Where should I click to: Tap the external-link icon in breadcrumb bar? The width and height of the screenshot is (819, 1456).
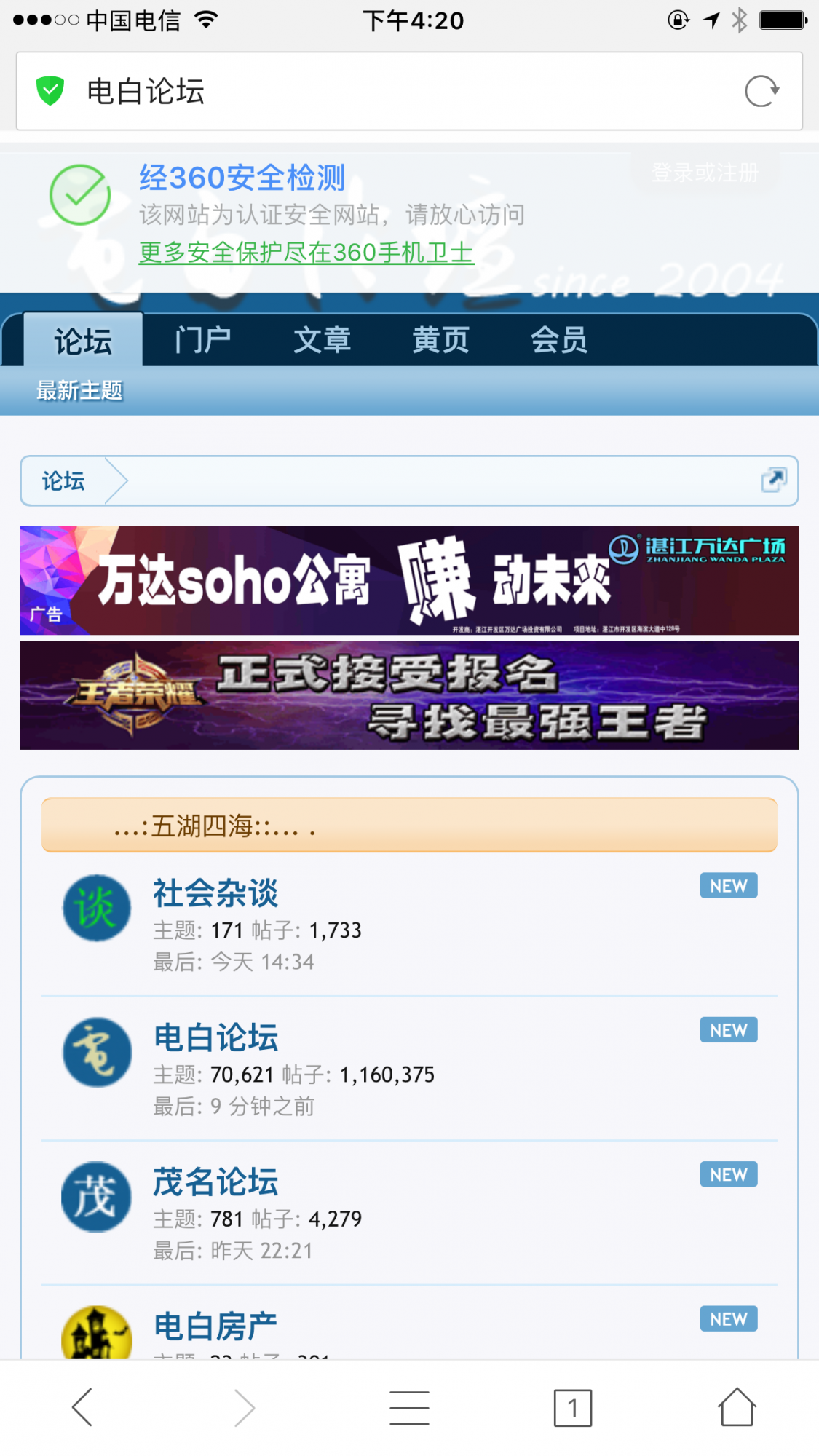(x=774, y=480)
